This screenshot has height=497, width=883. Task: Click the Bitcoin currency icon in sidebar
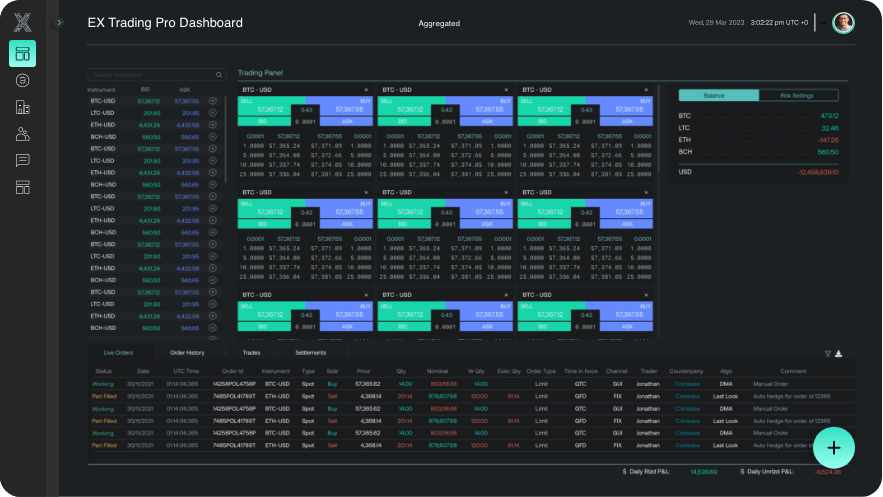[22, 80]
